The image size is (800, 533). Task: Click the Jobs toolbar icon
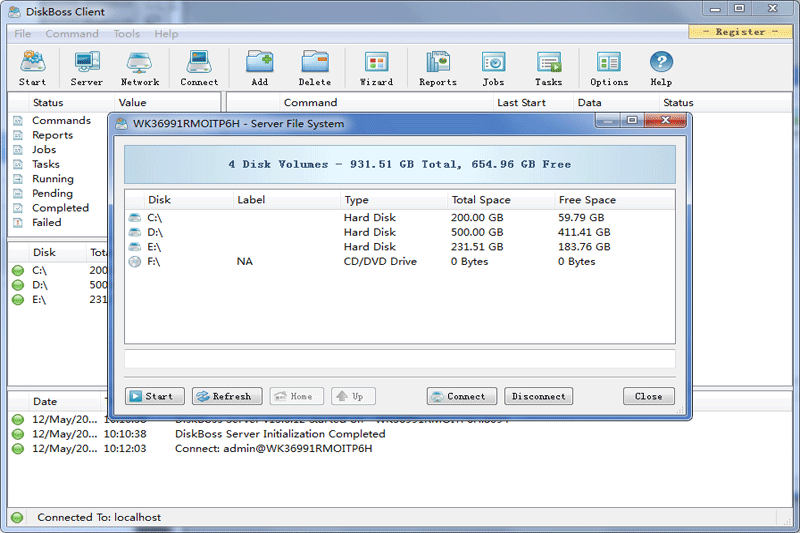pyautogui.click(x=493, y=68)
